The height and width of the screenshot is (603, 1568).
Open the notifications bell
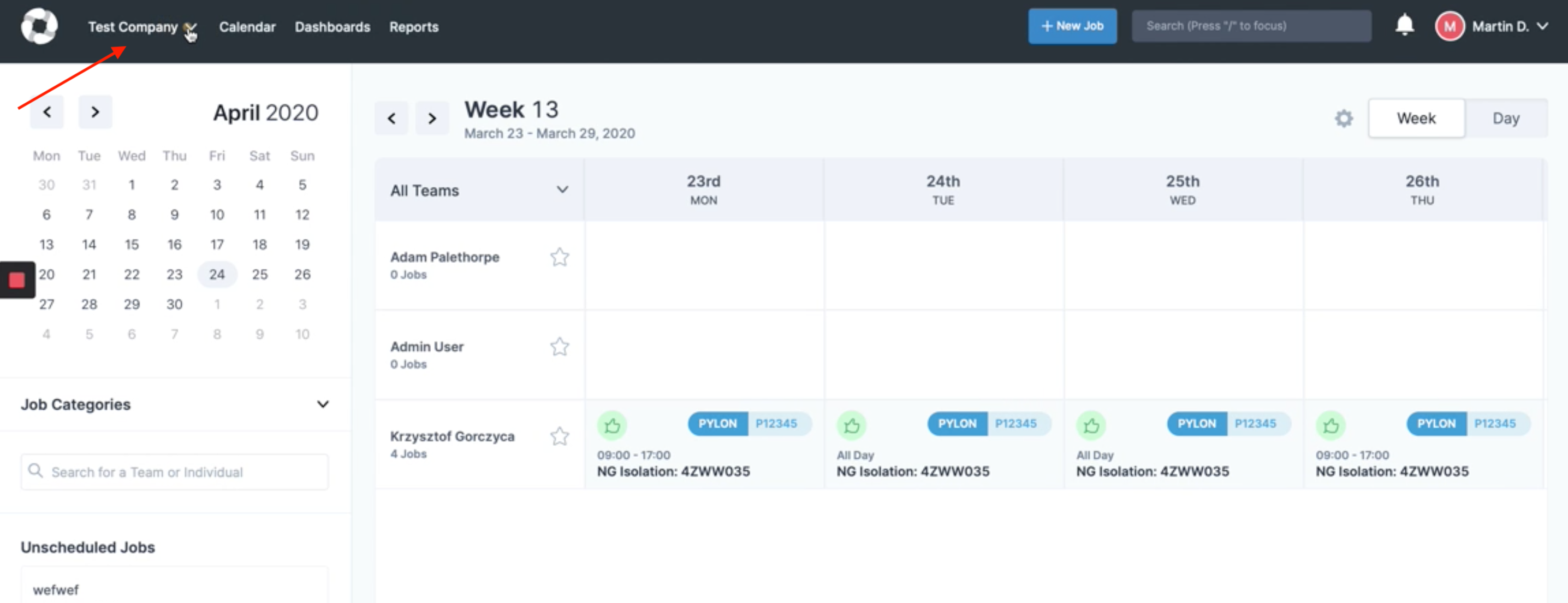pyautogui.click(x=1404, y=26)
